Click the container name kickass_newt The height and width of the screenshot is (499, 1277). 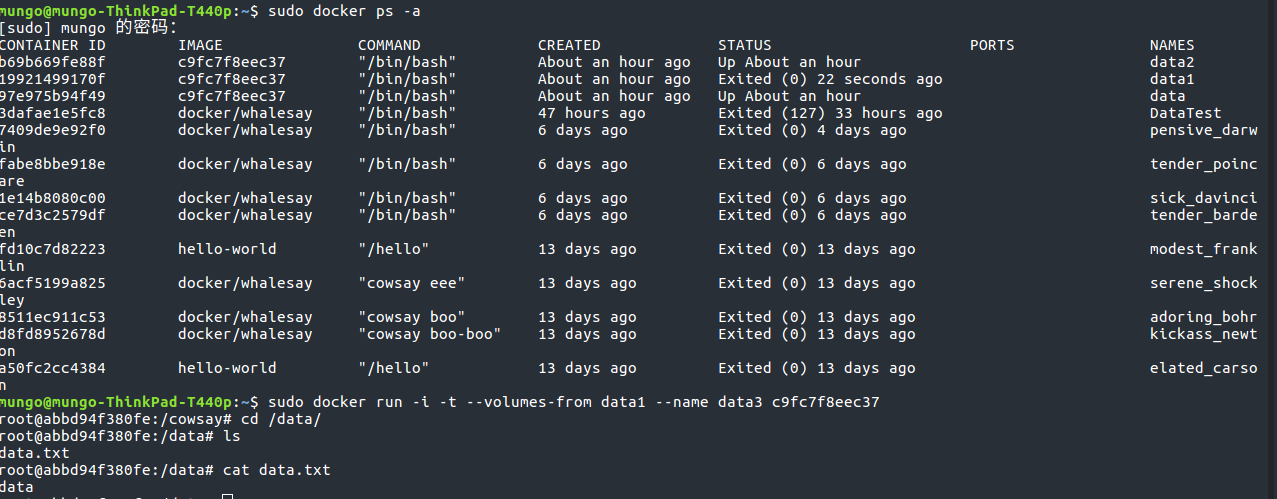[x=1204, y=334]
